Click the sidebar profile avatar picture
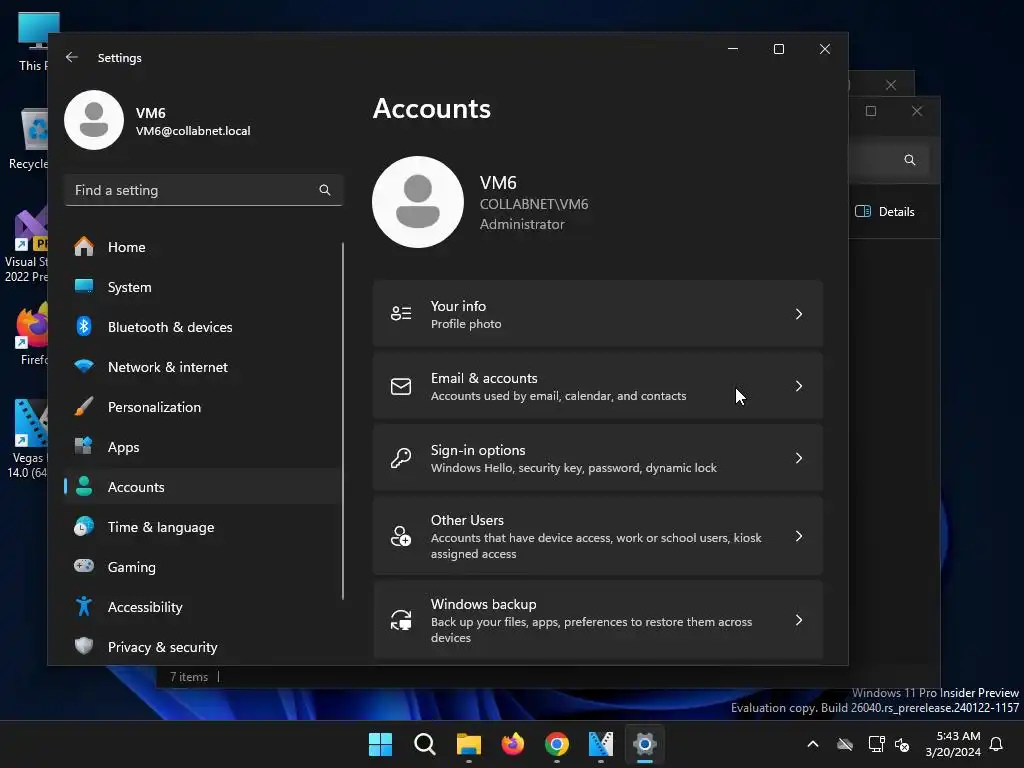 (94, 120)
